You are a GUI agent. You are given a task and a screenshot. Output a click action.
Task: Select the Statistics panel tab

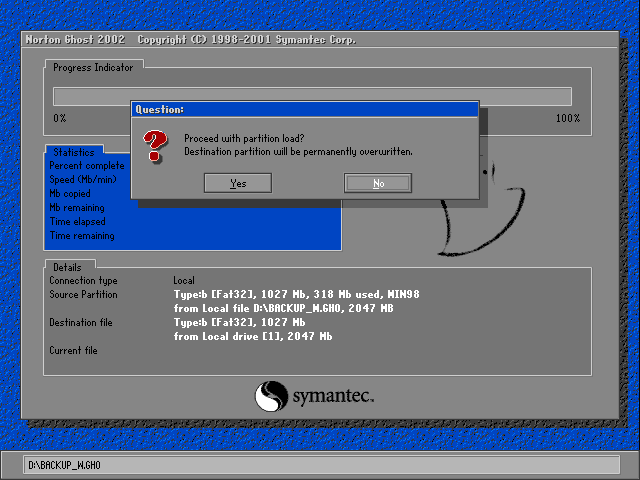[x=74, y=152]
